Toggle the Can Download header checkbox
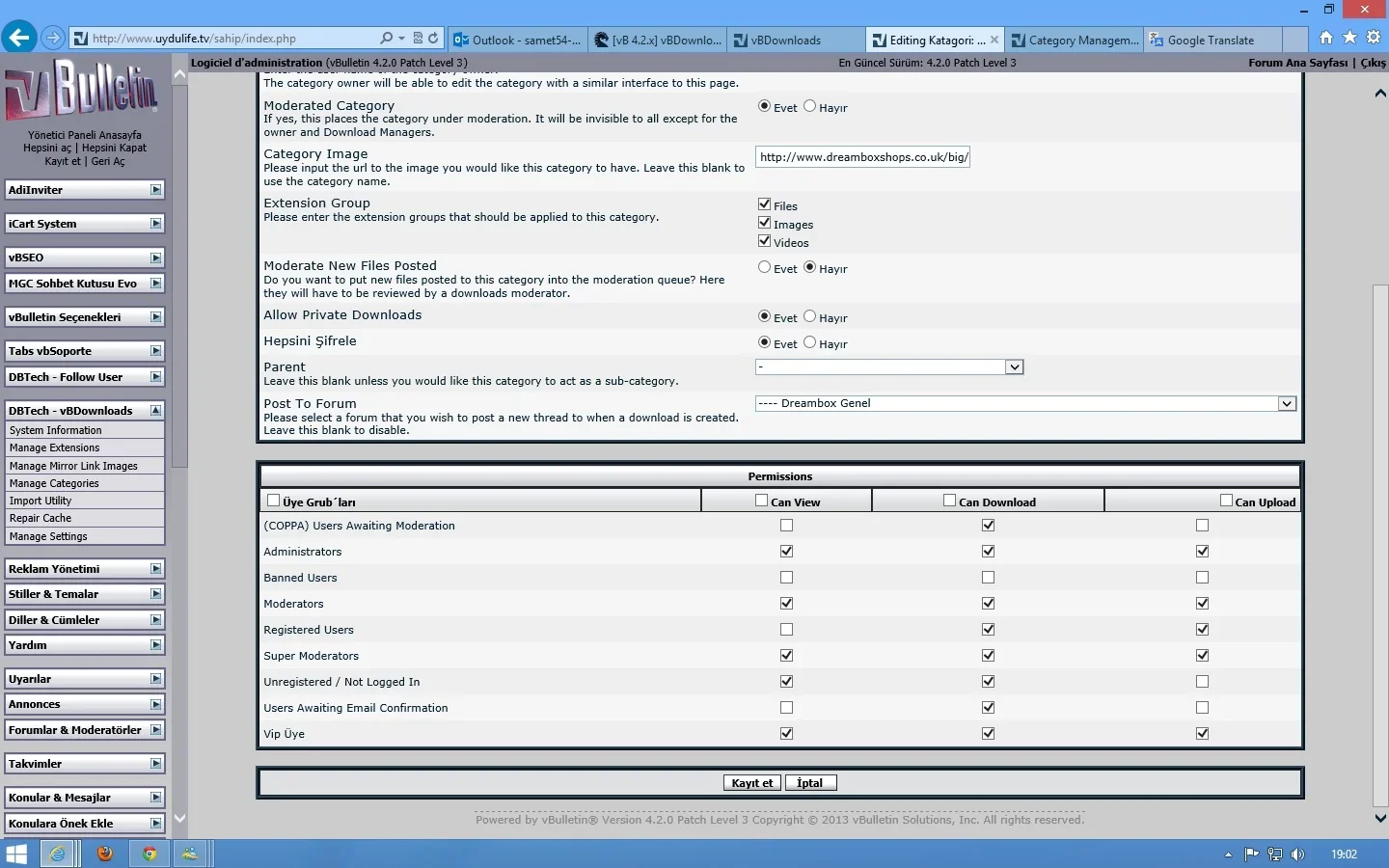Viewport: 1389px width, 868px height. pyautogui.click(x=949, y=501)
